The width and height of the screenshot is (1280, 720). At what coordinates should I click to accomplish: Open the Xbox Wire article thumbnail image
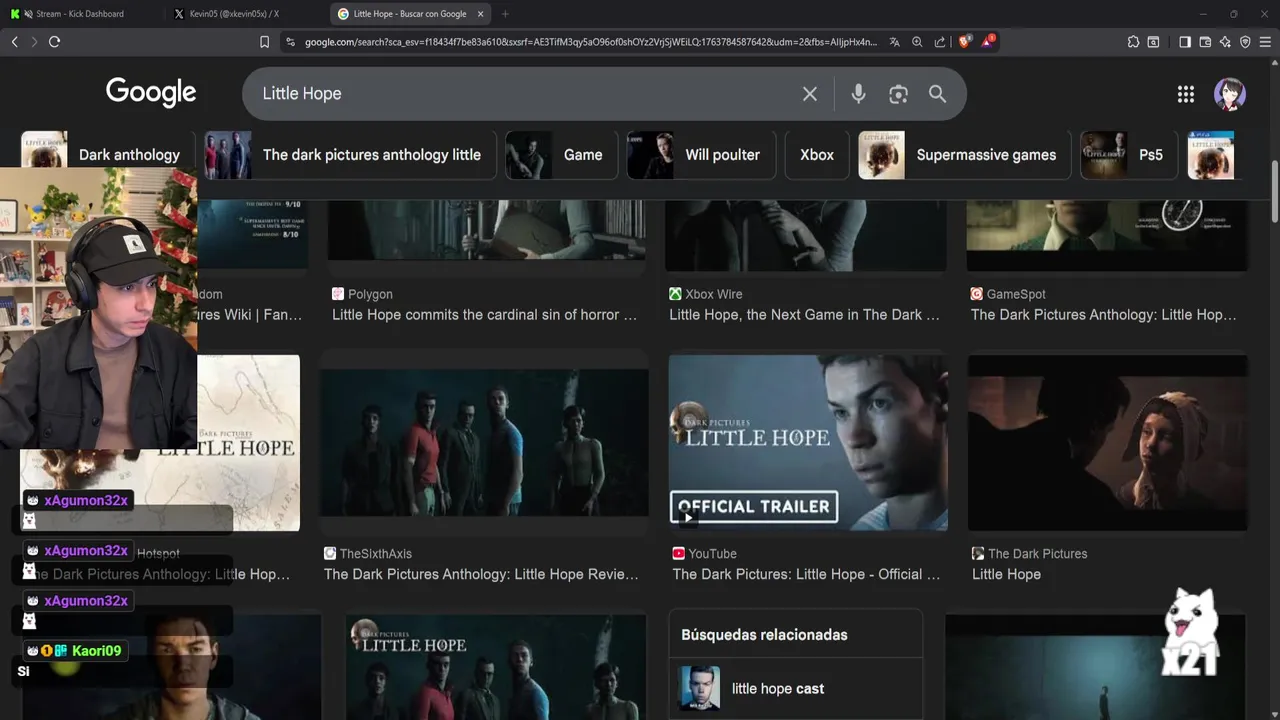(806, 236)
